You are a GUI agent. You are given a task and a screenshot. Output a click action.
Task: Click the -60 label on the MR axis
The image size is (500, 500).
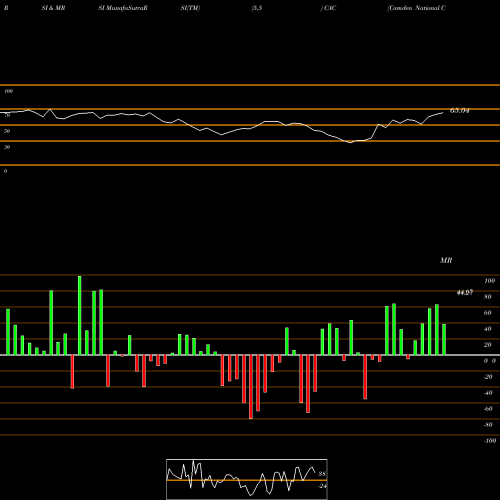coord(488,409)
